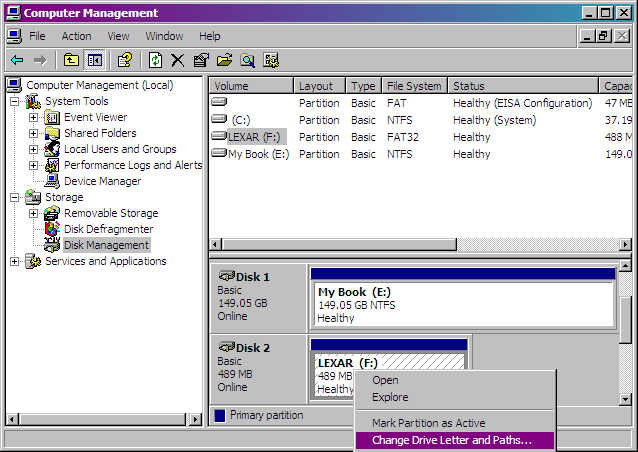Click the Event Viewer icon in tree
This screenshot has width=638, height=452.
pyautogui.click(x=52, y=118)
